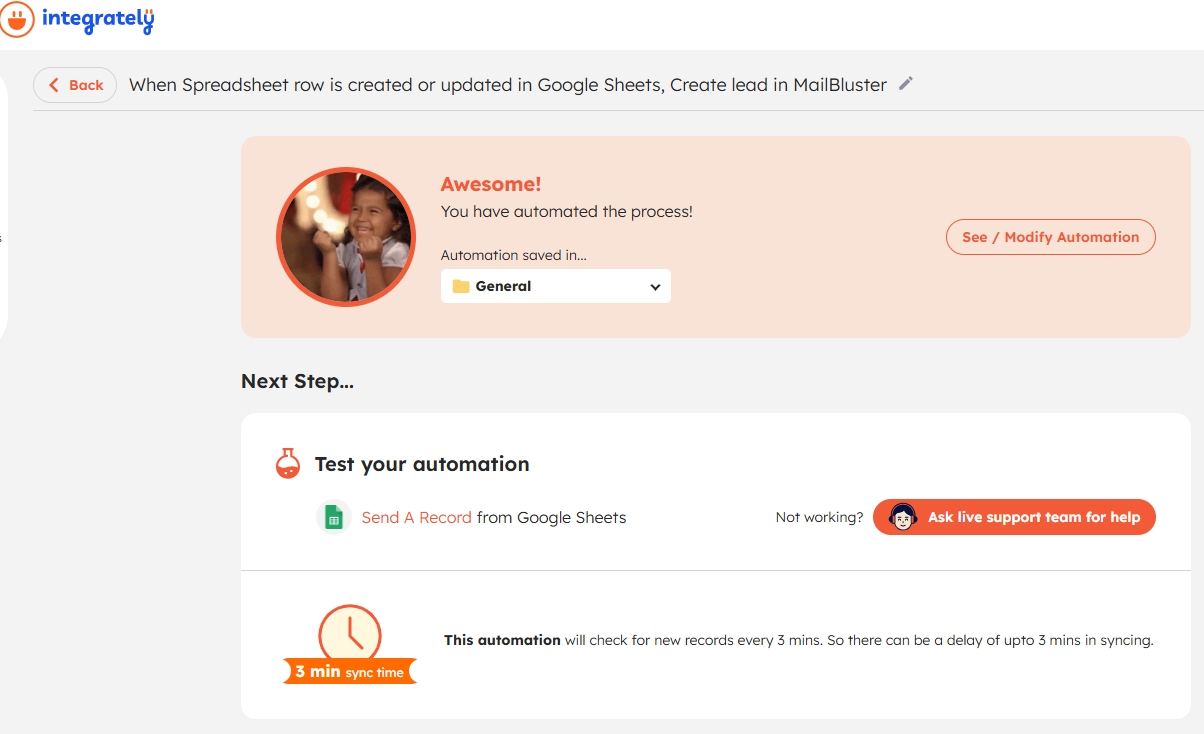Click Ask live support team for help
This screenshot has width=1204, height=734.
click(1014, 517)
